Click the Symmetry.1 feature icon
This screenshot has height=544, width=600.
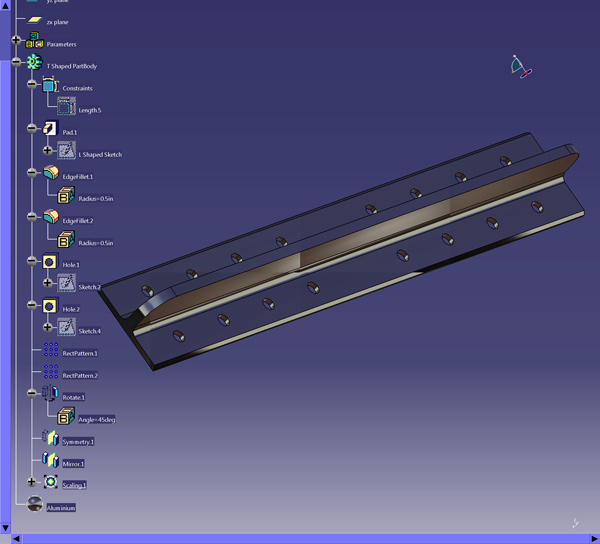point(50,439)
